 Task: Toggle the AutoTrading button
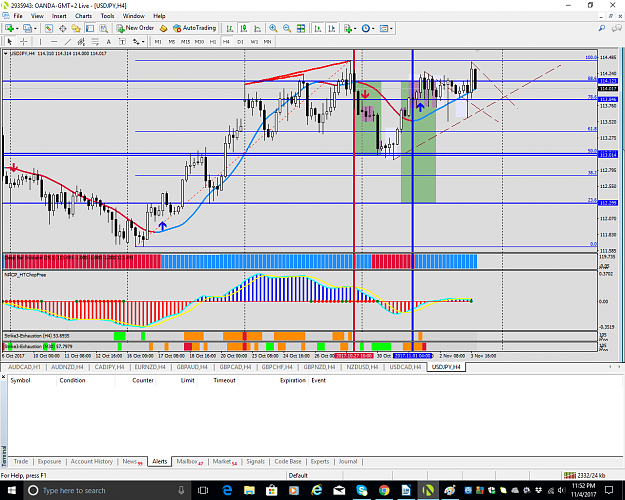(x=195, y=28)
